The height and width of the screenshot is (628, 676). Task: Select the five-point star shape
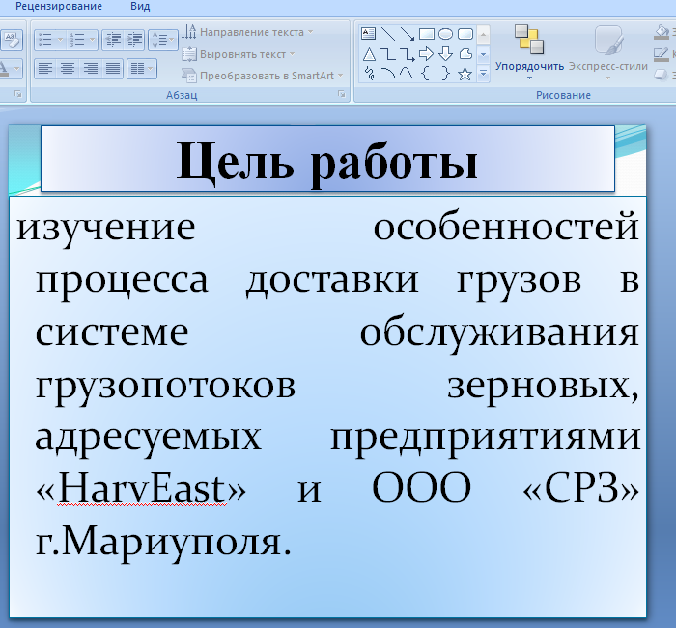[x=465, y=74]
